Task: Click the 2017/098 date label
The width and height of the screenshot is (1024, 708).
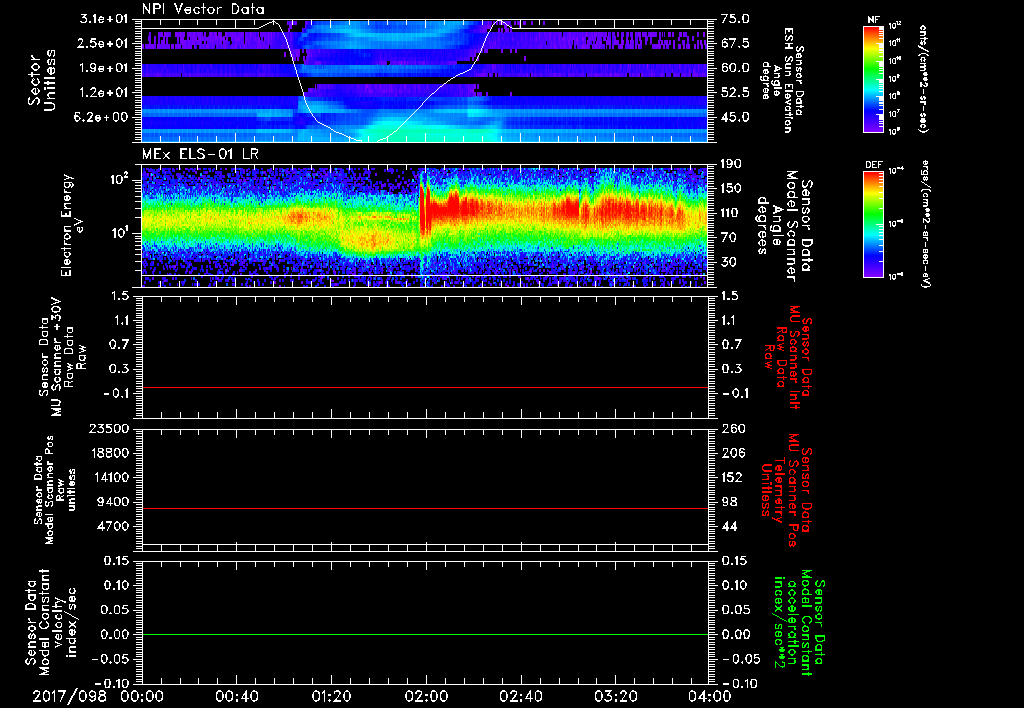Action: tap(70, 696)
